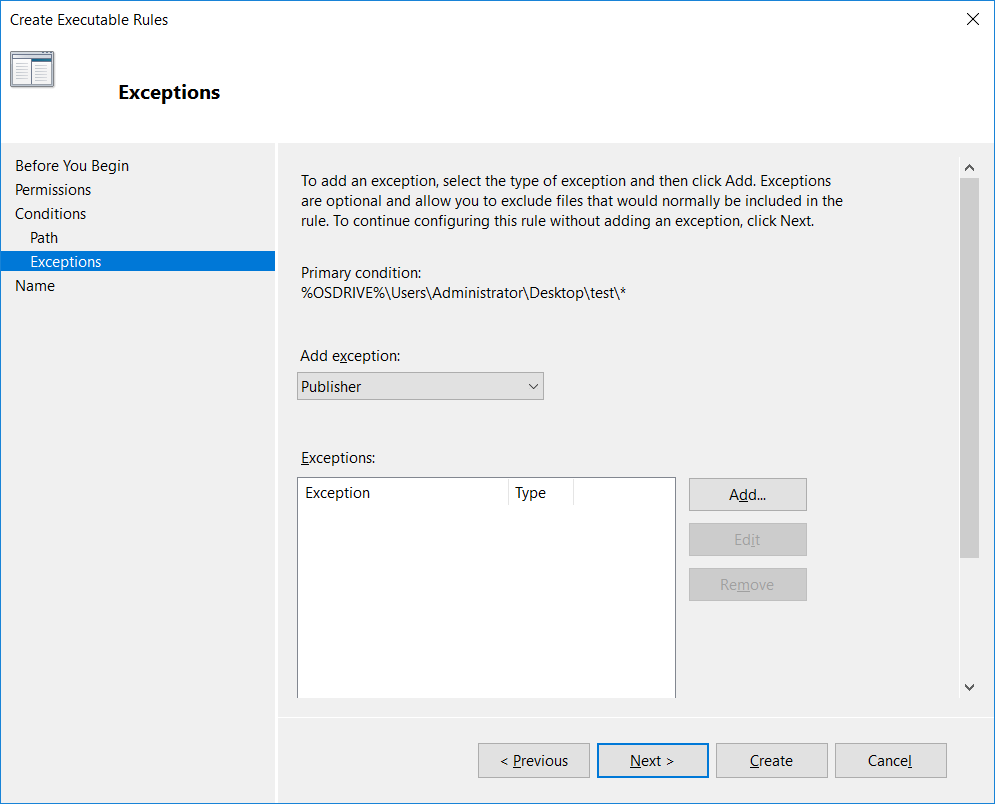
Task: Go to the Before You Begin step
Action: tap(72, 166)
